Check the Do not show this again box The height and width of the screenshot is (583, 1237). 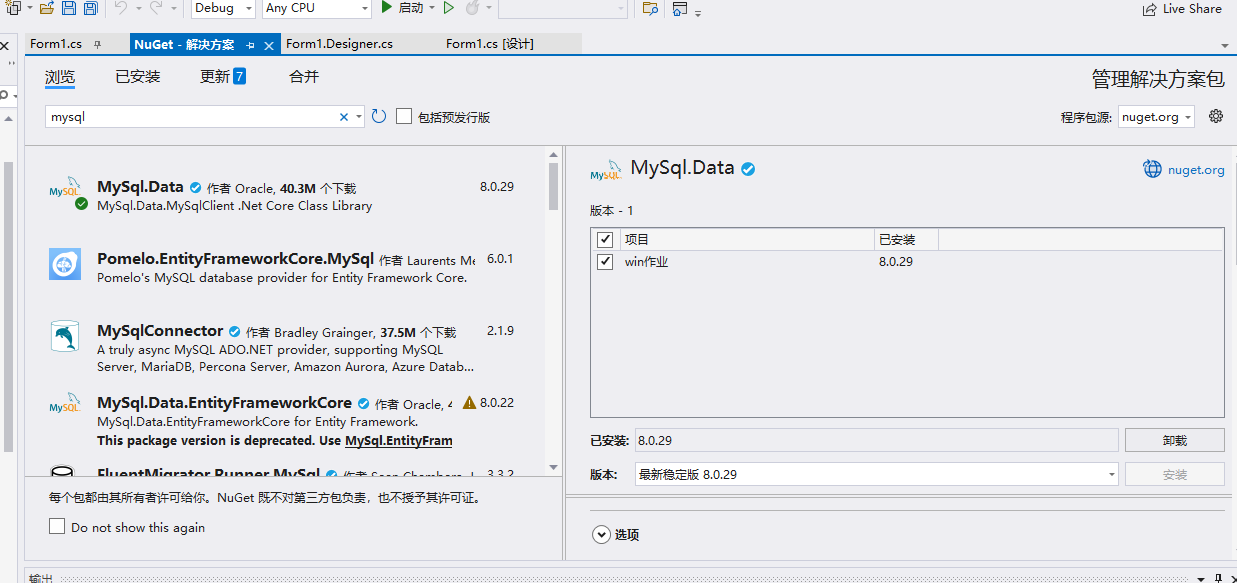coord(56,526)
